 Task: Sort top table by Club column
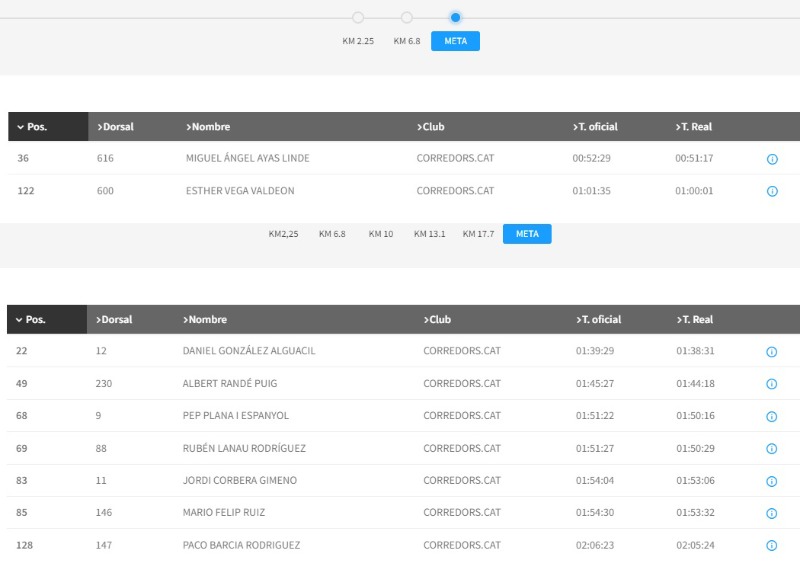[430, 127]
